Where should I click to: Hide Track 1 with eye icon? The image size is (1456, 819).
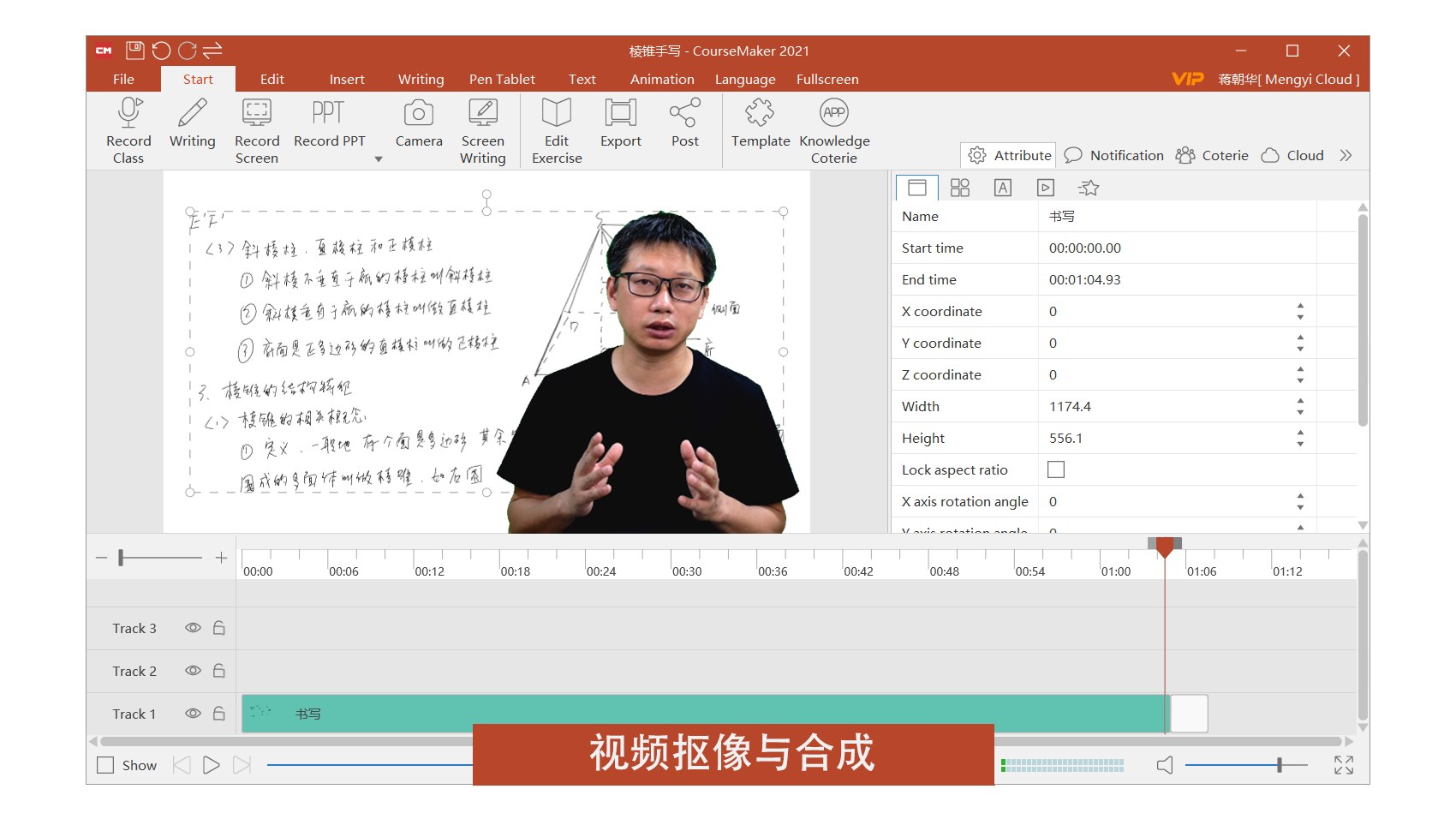pos(193,714)
